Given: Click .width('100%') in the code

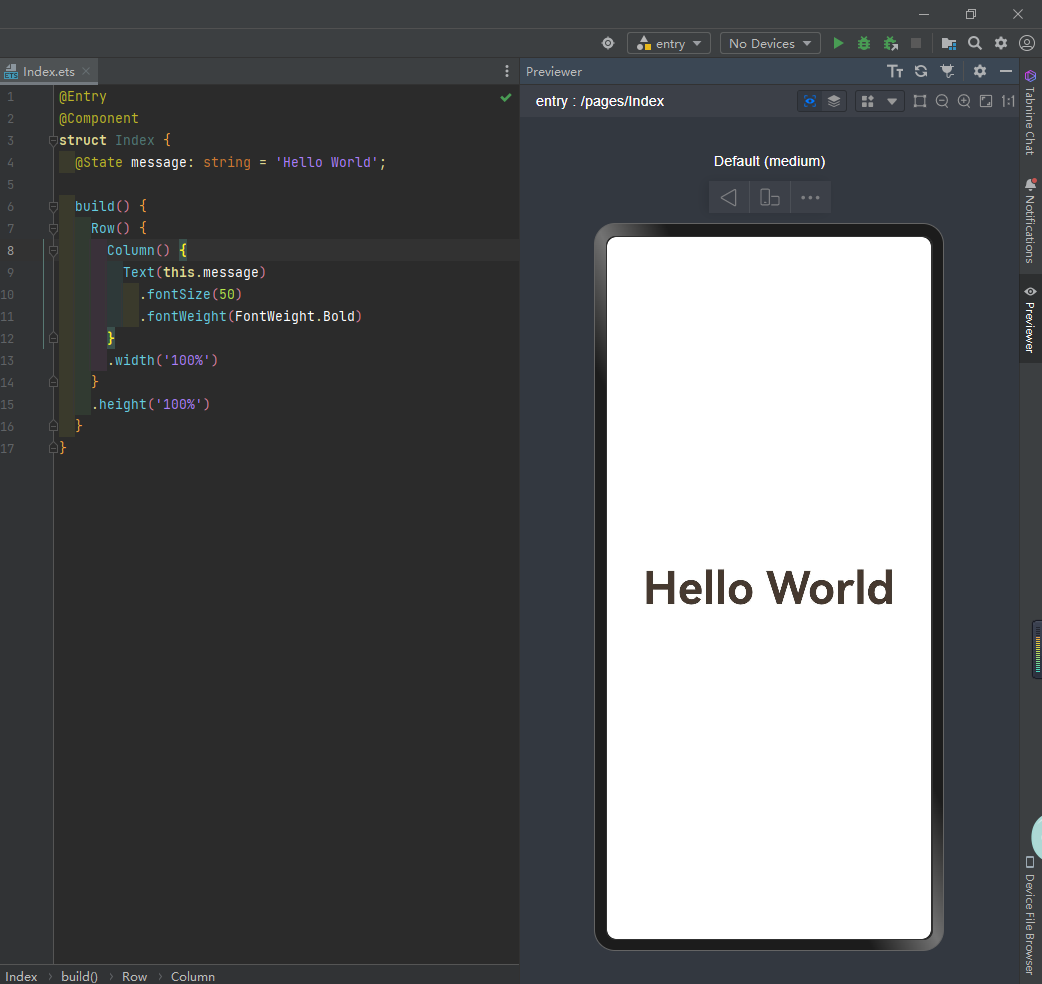Looking at the screenshot, I should tap(163, 360).
